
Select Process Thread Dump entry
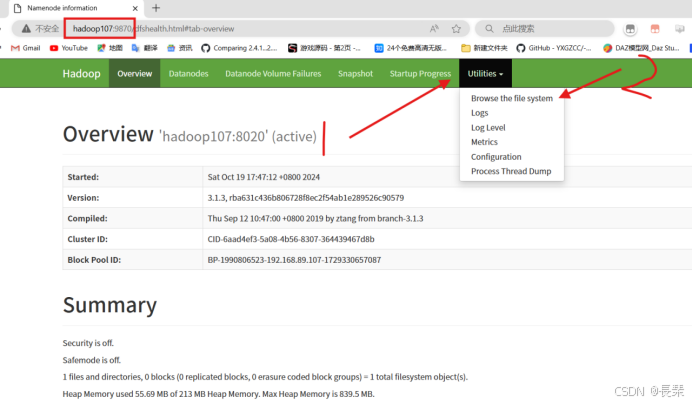pyautogui.click(x=511, y=171)
